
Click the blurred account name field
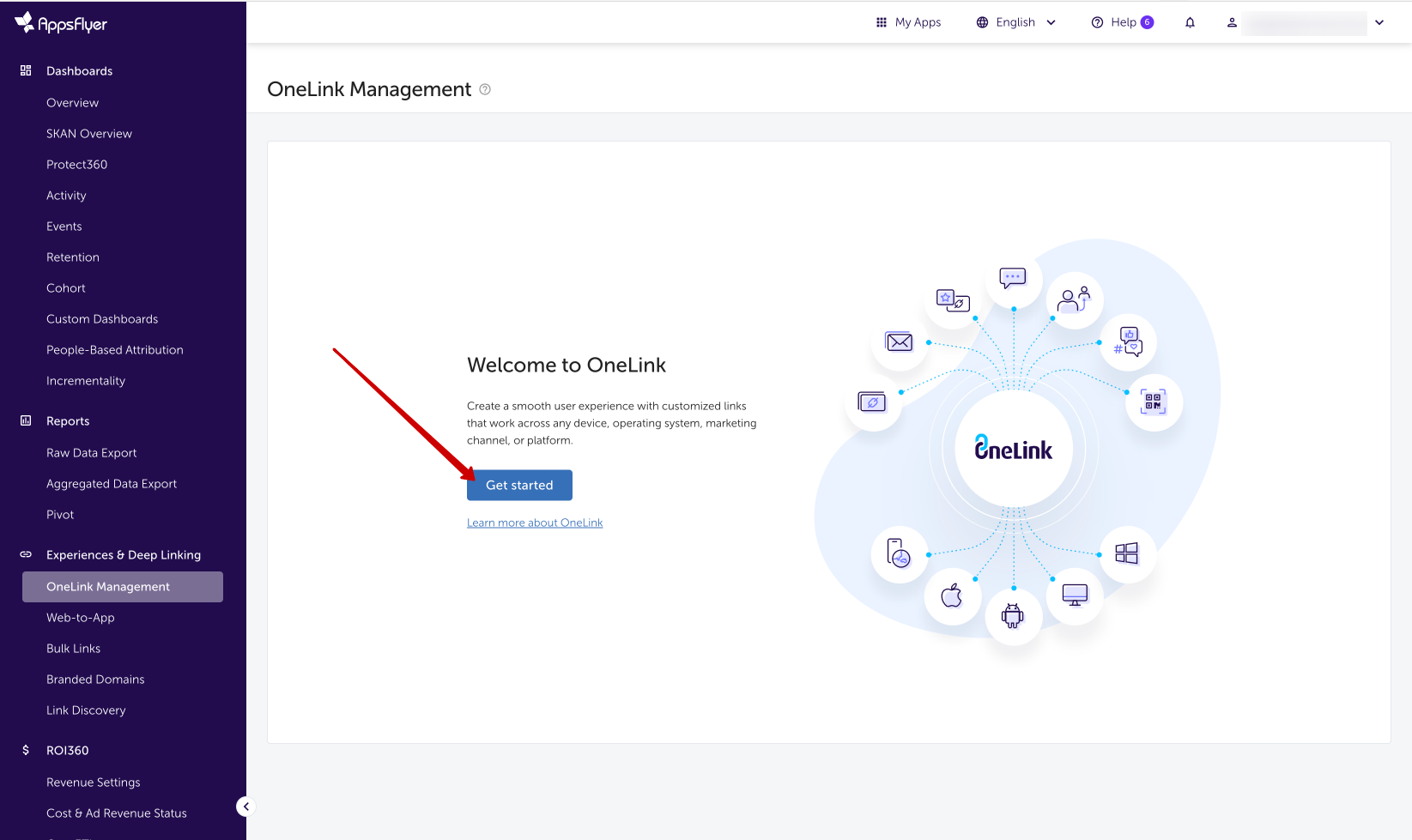coord(1304,22)
